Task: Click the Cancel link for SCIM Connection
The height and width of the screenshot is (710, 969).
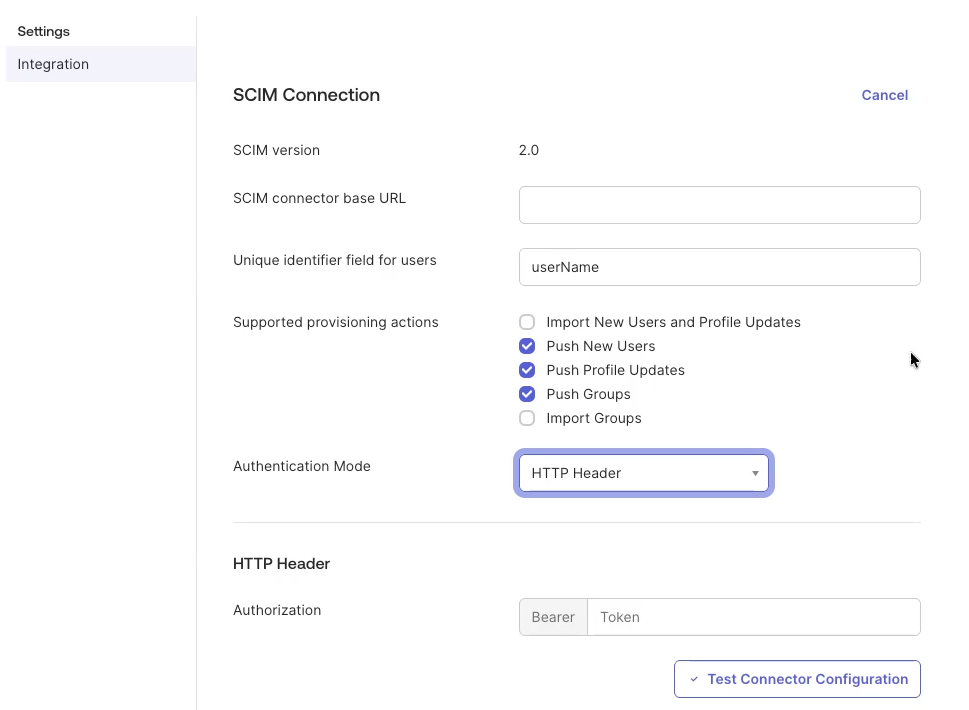Action: click(884, 95)
